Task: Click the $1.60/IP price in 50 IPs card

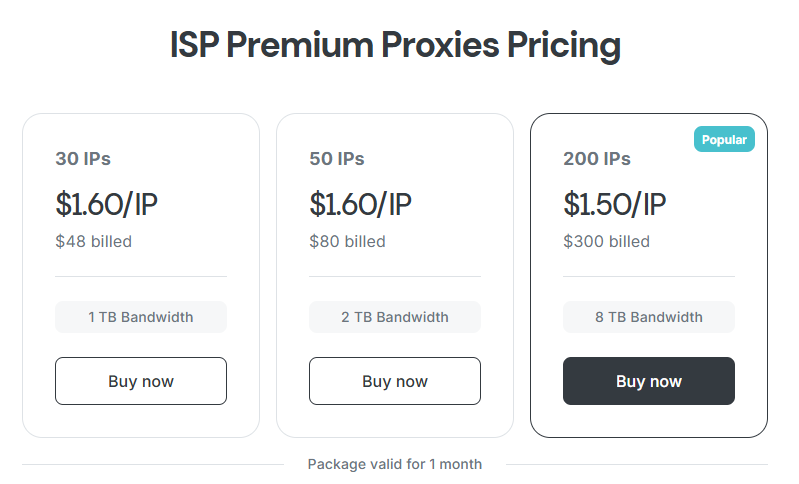Action: [x=361, y=204]
